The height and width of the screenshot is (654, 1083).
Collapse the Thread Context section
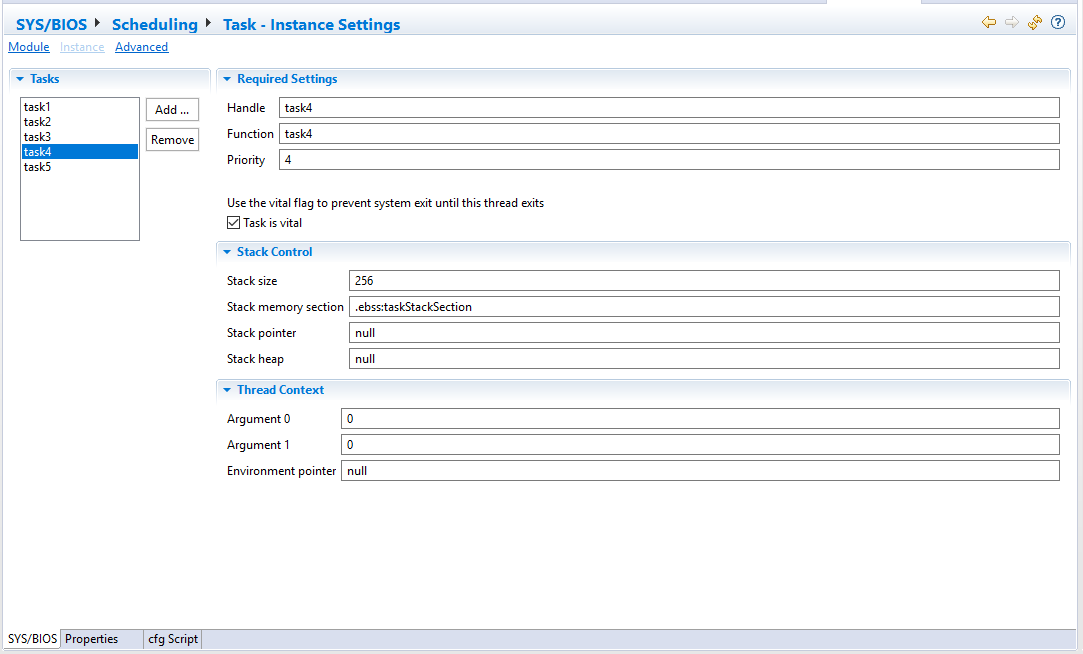tap(227, 390)
